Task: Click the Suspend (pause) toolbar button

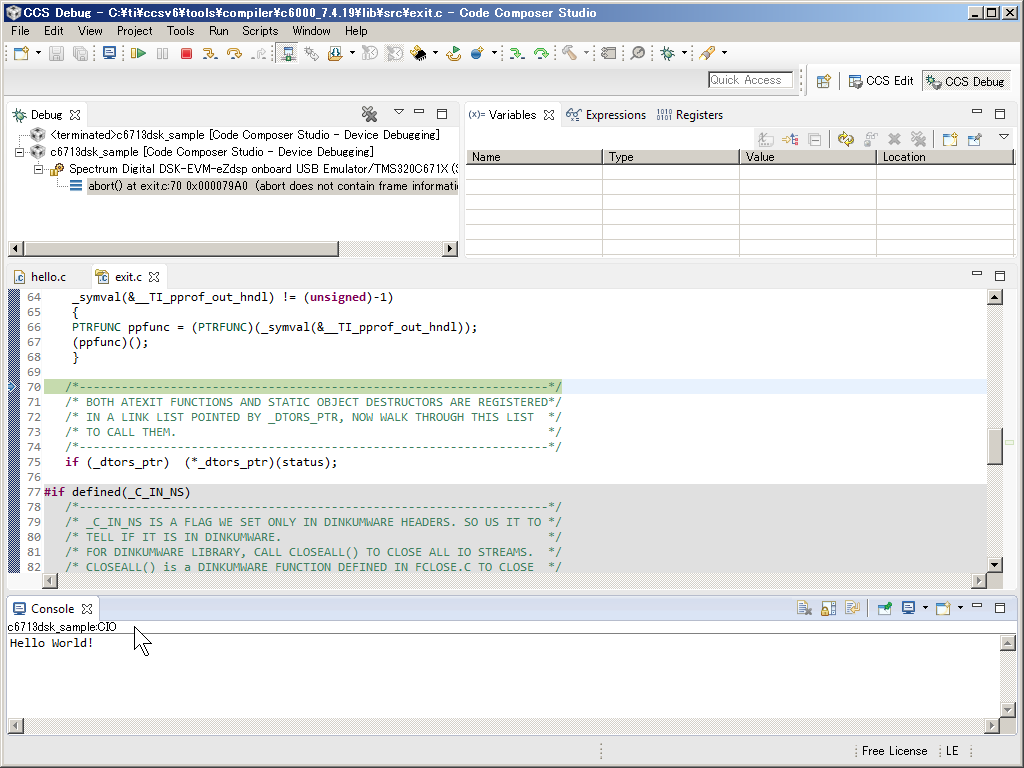Action: tap(163, 54)
